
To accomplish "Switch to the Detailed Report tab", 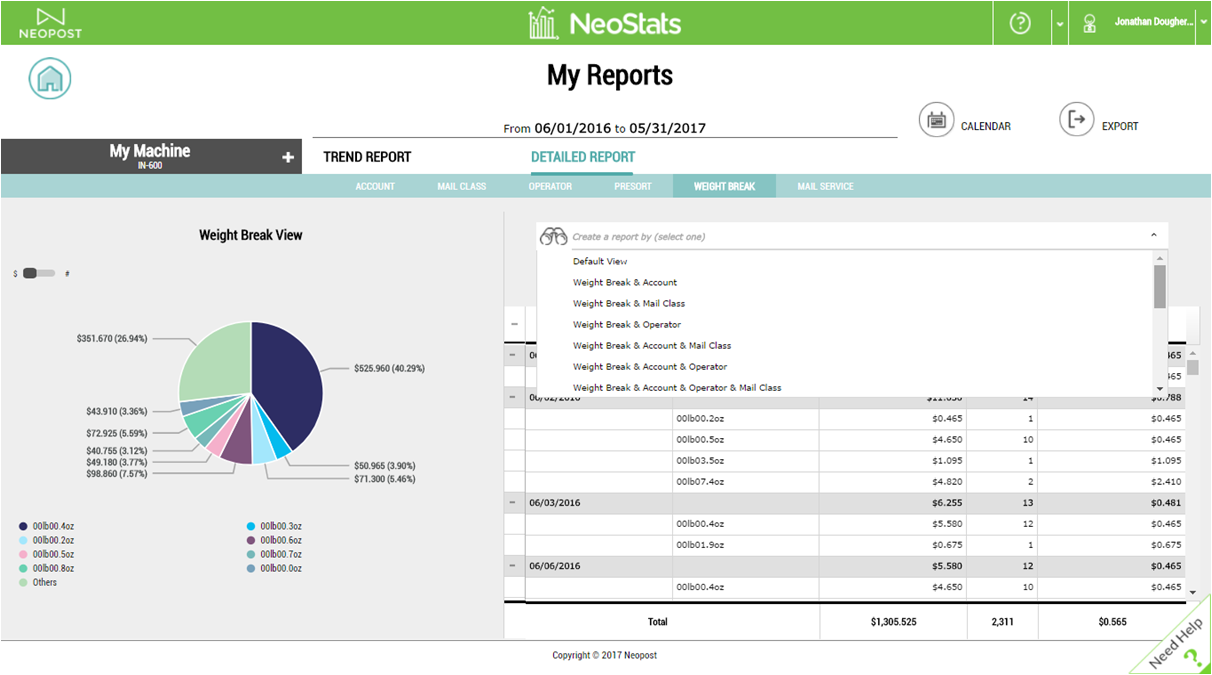I will pos(583,157).
